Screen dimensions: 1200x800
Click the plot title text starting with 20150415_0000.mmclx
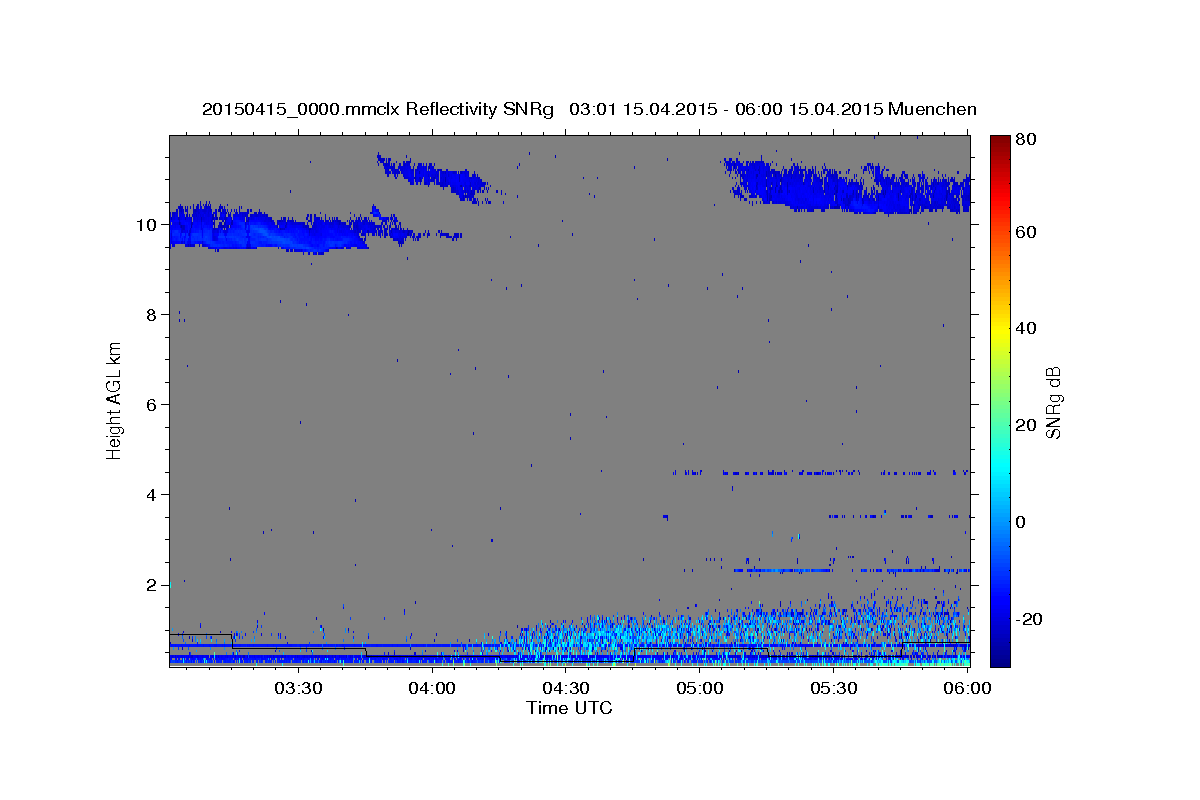coord(589,108)
